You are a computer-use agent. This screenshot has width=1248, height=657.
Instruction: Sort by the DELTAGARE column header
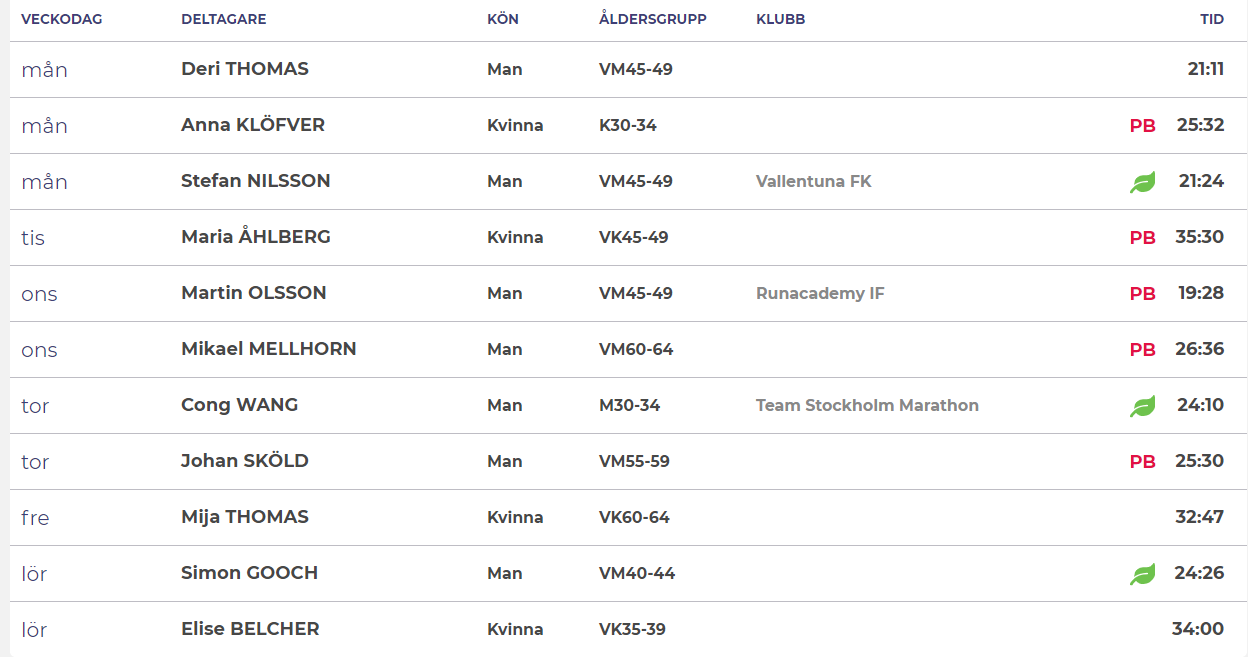[x=224, y=19]
